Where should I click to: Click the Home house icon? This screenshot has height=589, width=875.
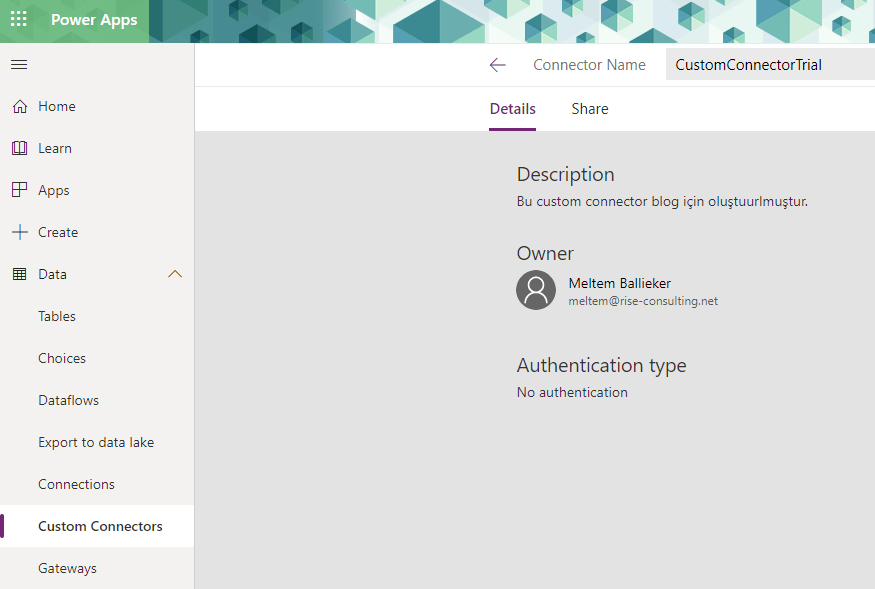coord(20,106)
